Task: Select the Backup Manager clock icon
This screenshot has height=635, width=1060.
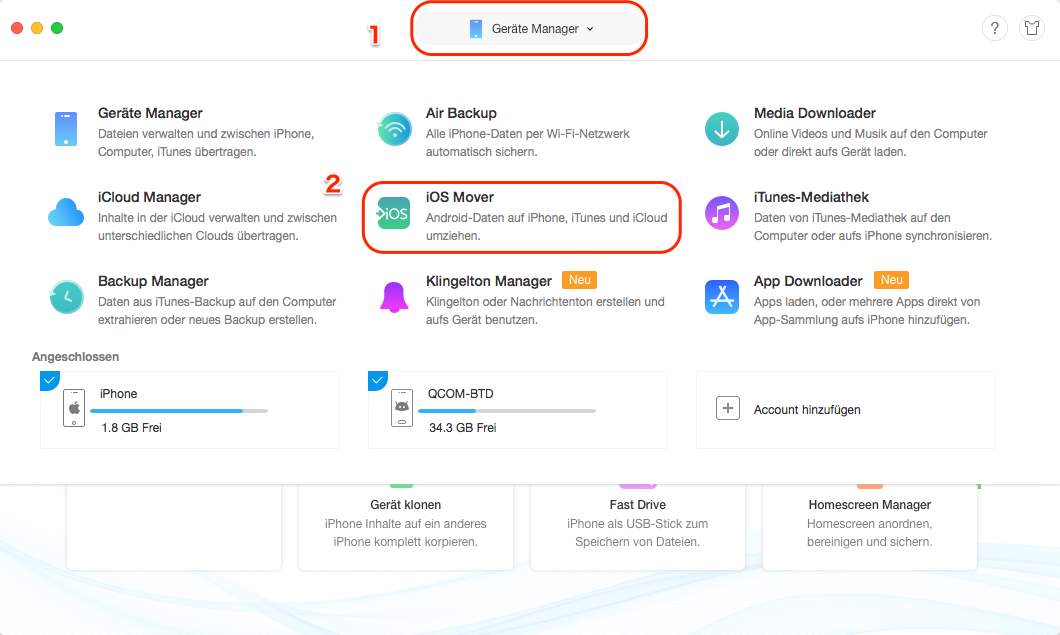Action: [66, 297]
